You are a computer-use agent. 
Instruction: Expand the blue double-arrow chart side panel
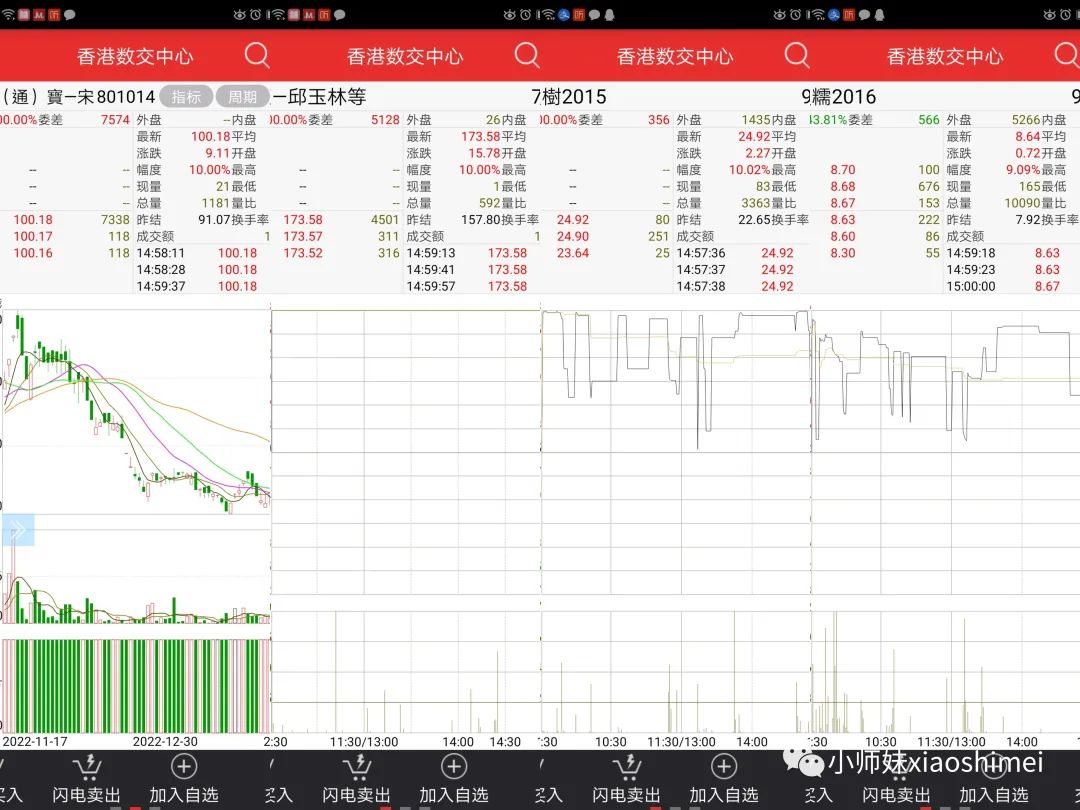pos(18,530)
